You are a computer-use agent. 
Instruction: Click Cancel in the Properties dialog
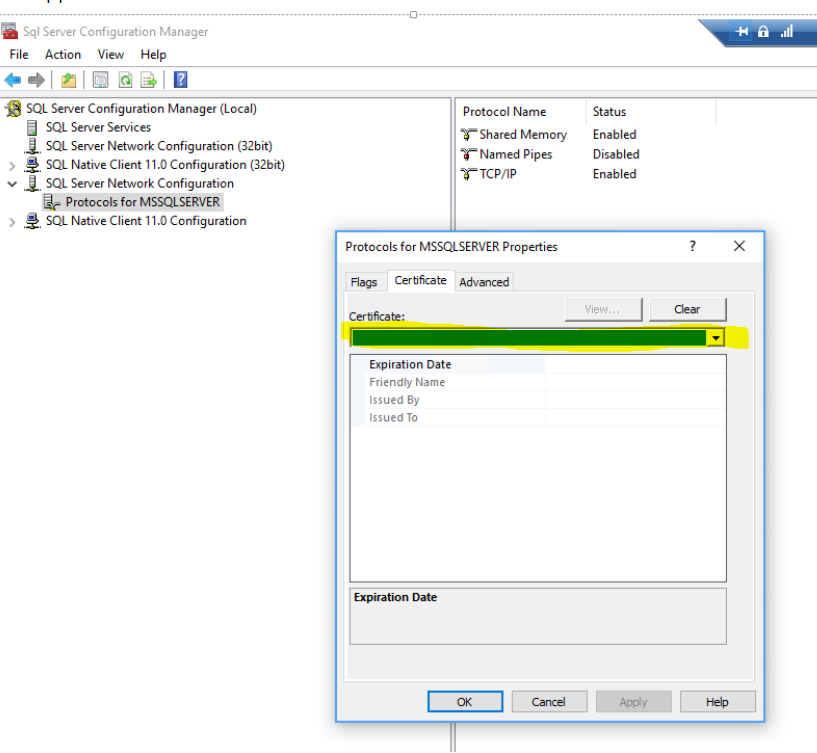pyautogui.click(x=549, y=701)
